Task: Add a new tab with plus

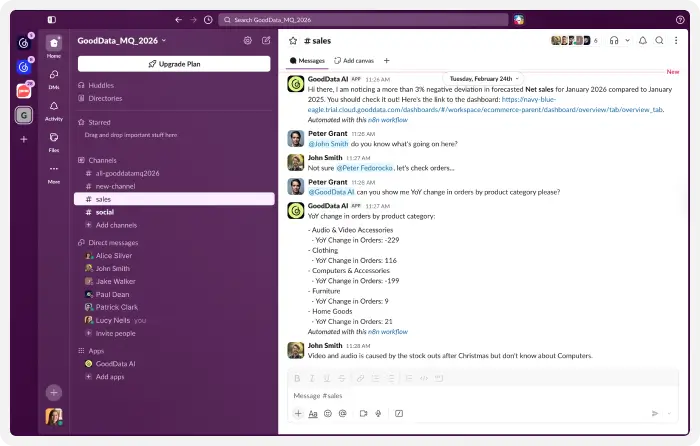Action: [387, 61]
